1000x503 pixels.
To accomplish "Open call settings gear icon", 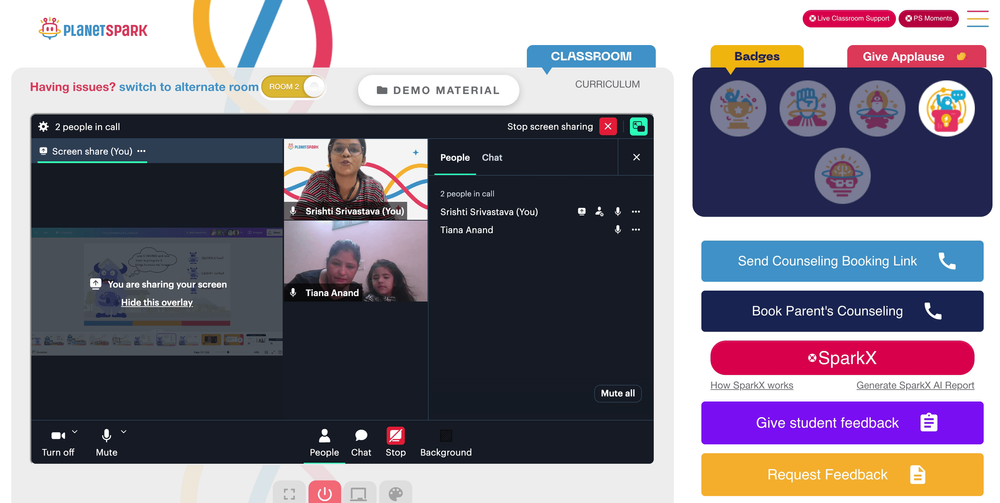I will tap(43, 126).
